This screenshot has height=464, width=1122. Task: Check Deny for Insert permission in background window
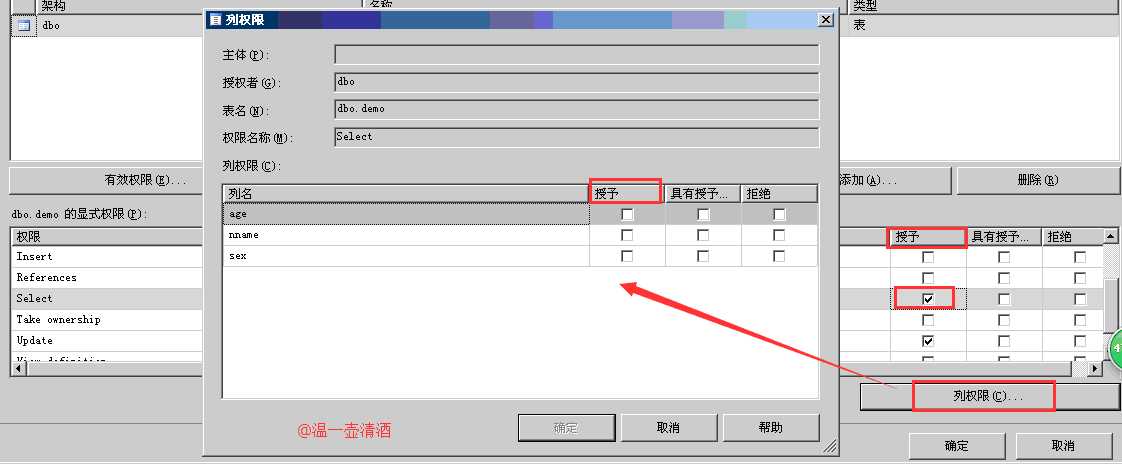pos(1080,257)
